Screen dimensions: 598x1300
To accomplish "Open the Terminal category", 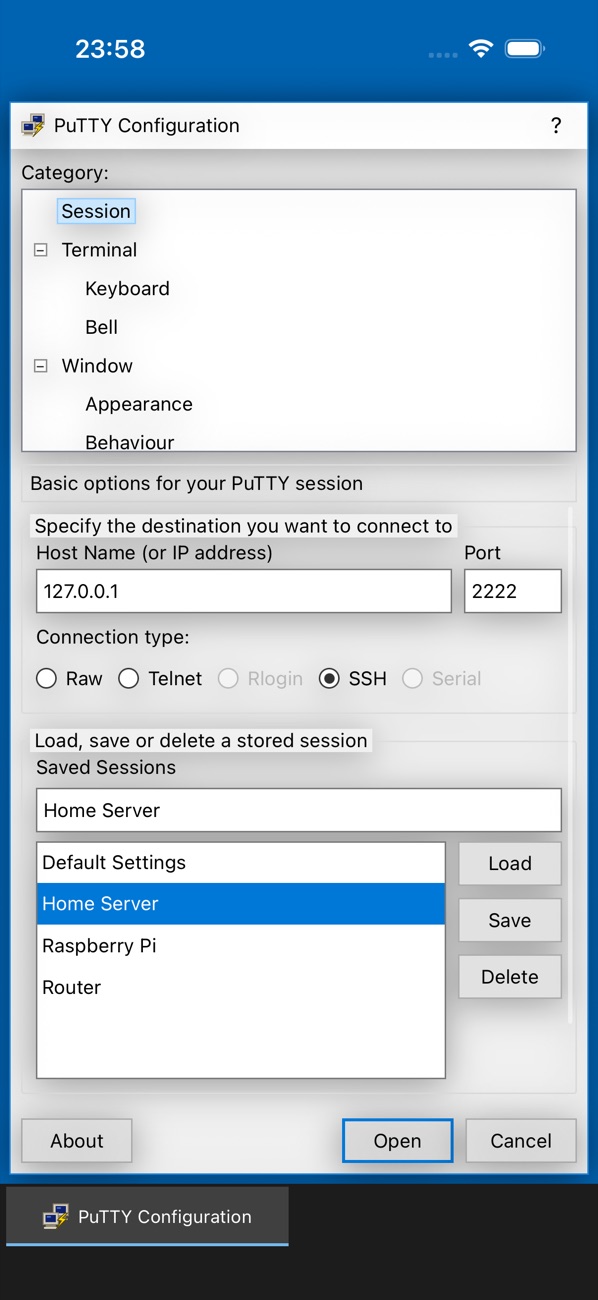I will (x=99, y=250).
